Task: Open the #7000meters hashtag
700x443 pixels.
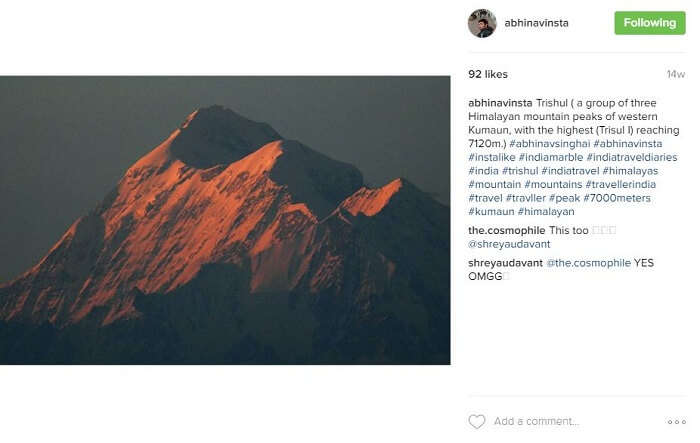Action: (617, 198)
